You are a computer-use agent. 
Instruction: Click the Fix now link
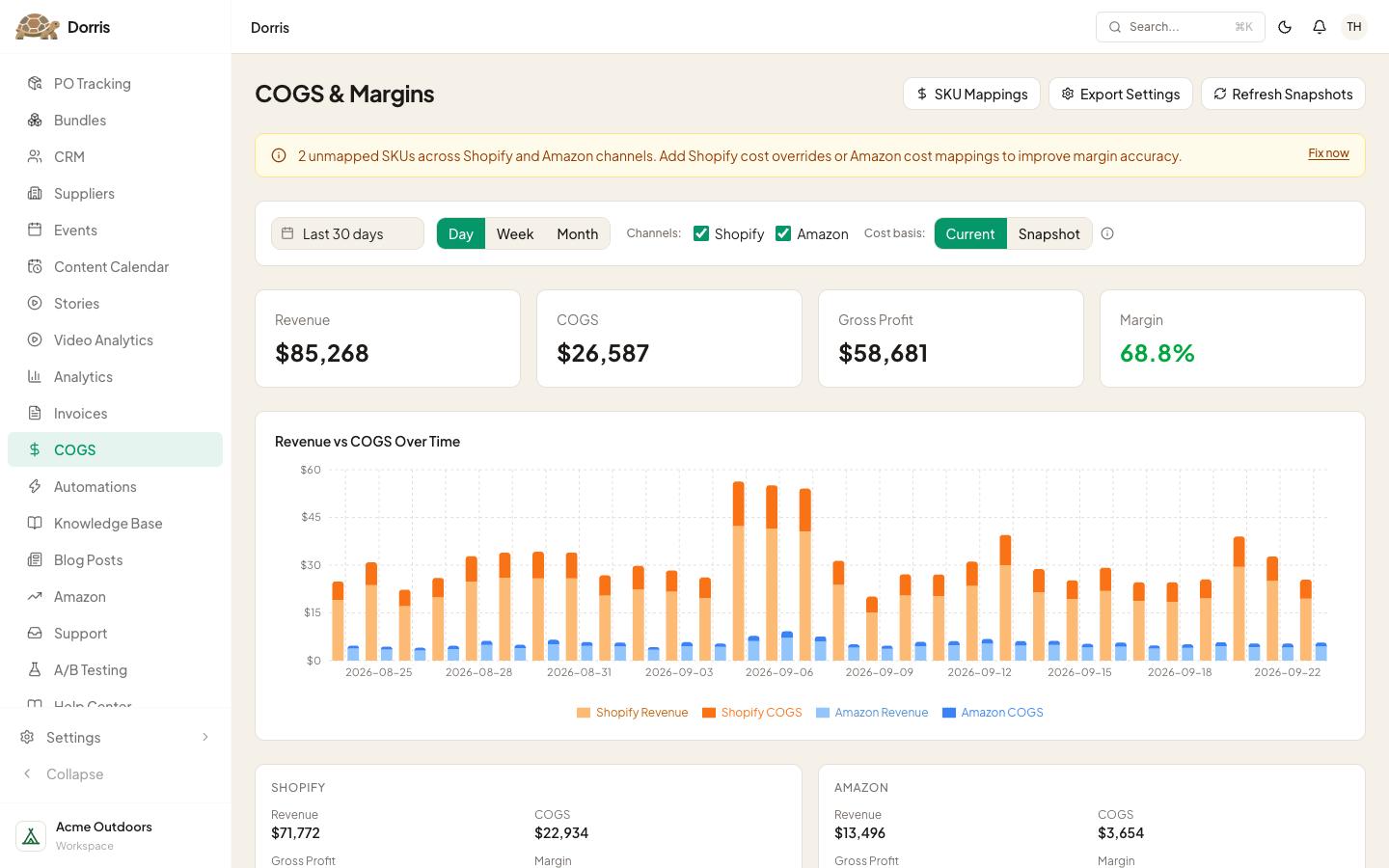[x=1328, y=153]
